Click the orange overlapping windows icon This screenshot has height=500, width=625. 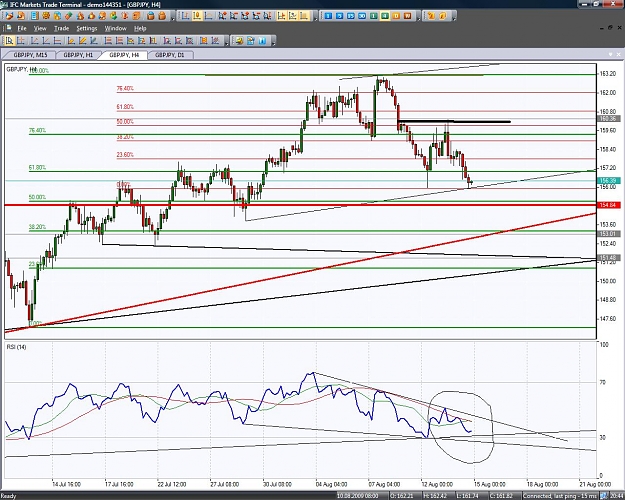click(136, 16)
